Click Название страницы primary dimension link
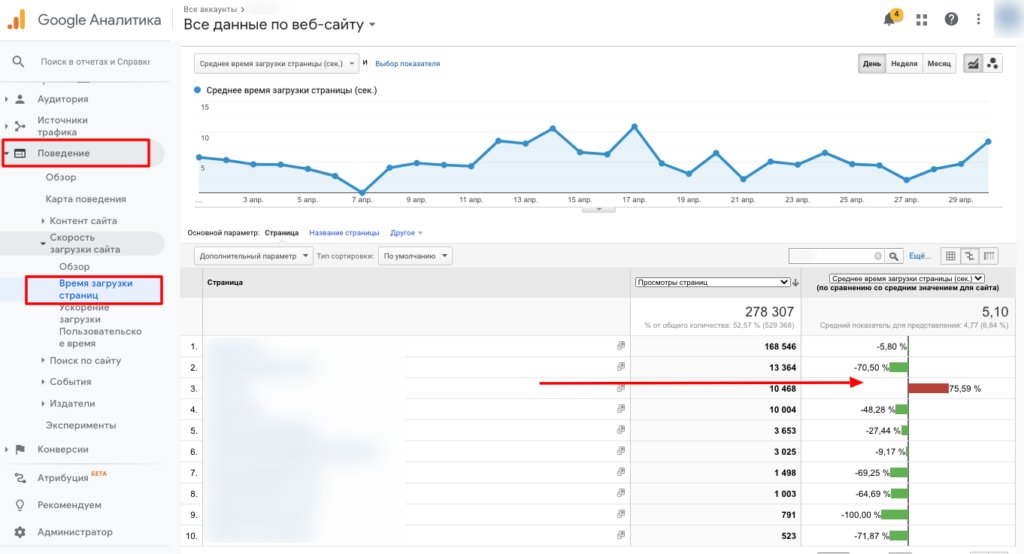 tap(344, 233)
